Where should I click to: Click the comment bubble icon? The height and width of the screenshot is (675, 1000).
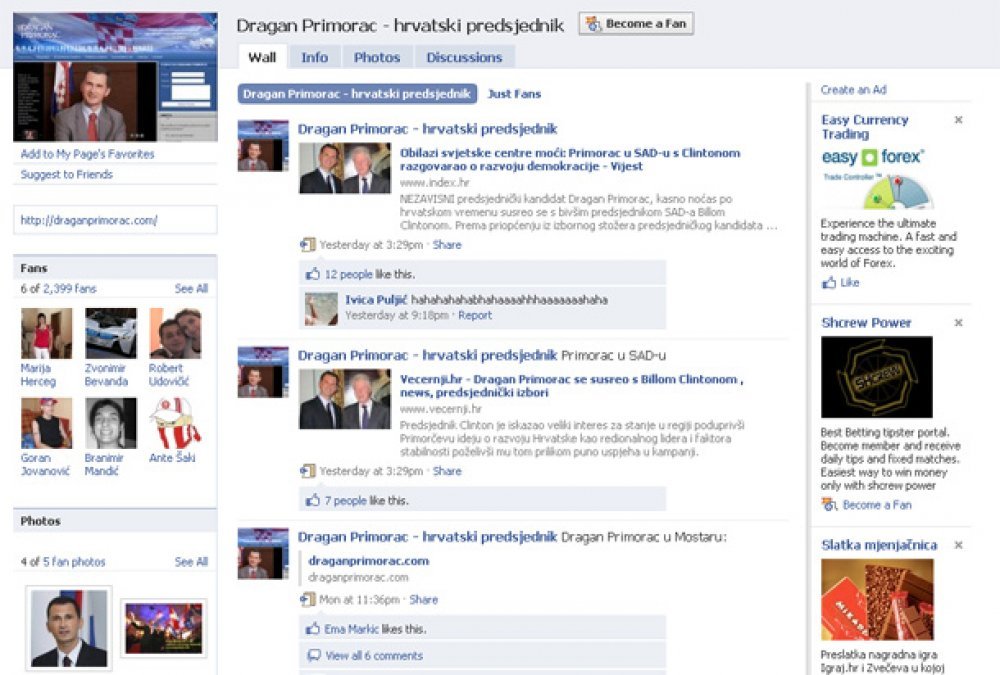[x=314, y=655]
